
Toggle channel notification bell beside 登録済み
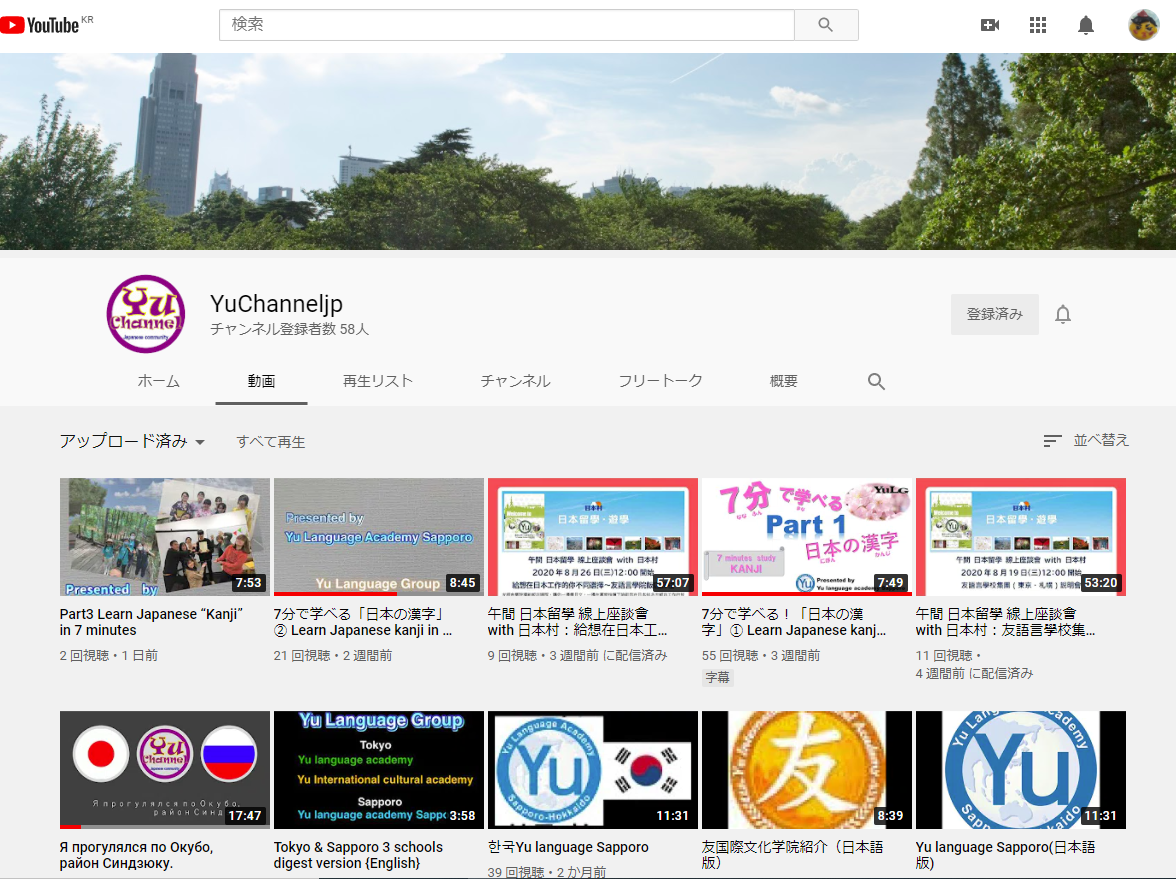tap(1063, 315)
